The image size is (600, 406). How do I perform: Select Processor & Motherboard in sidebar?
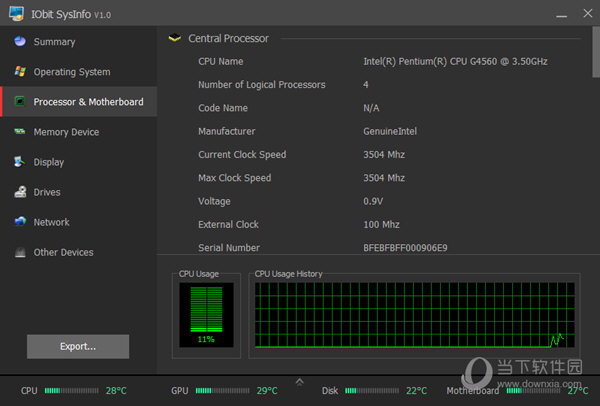tap(78, 101)
